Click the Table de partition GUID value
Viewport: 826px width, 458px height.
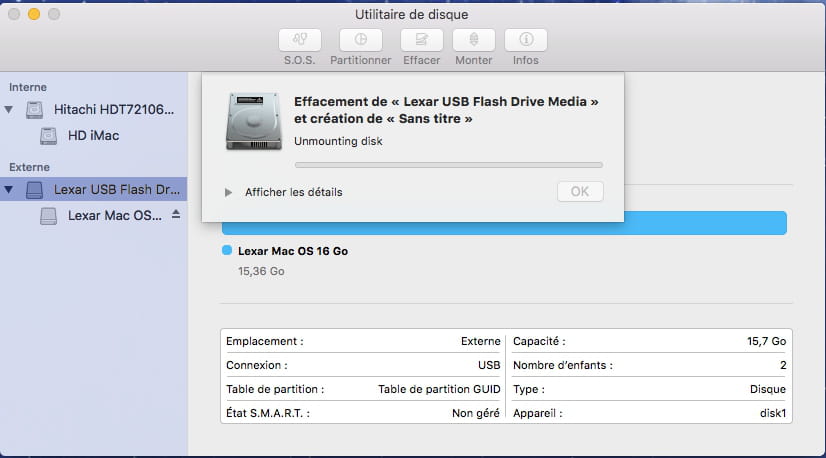pyautogui.click(x=439, y=389)
